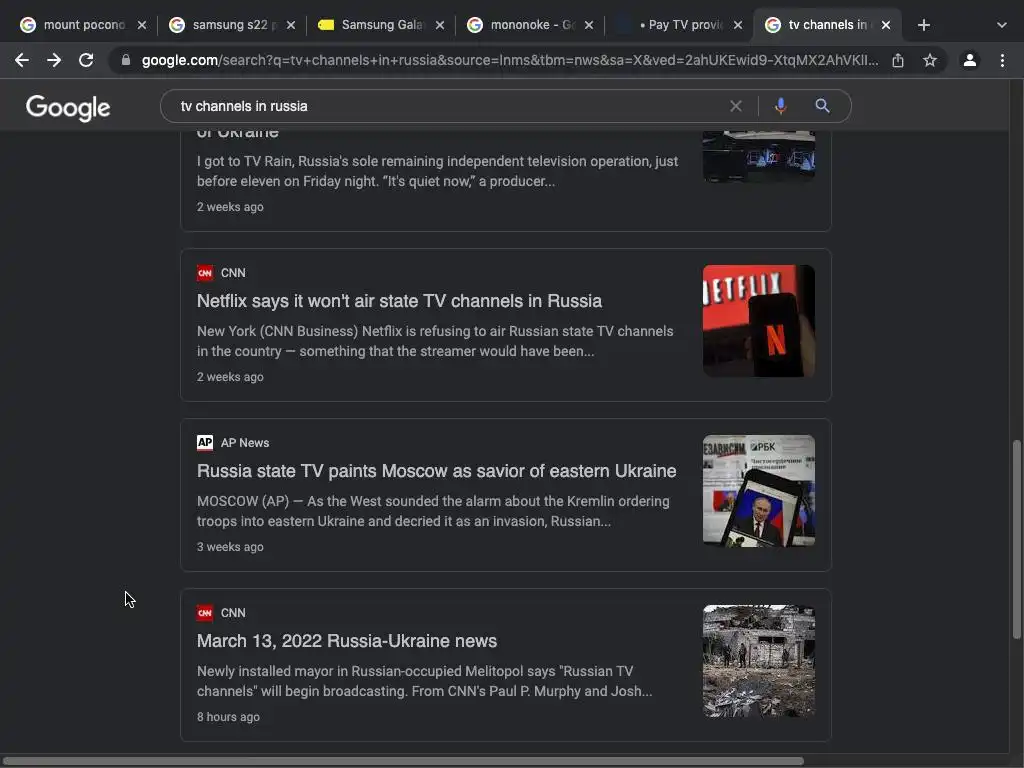Viewport: 1024px width, 768px height.
Task: Open the TV Rain studio article thumbnail
Action: [759, 157]
